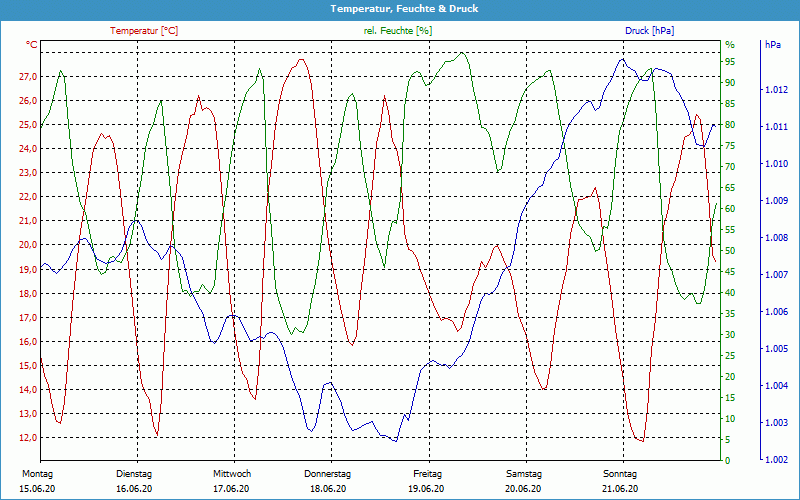This screenshot has height=500, width=800.
Task: Click the '1.010' pressure axis value
Action: coord(777,164)
